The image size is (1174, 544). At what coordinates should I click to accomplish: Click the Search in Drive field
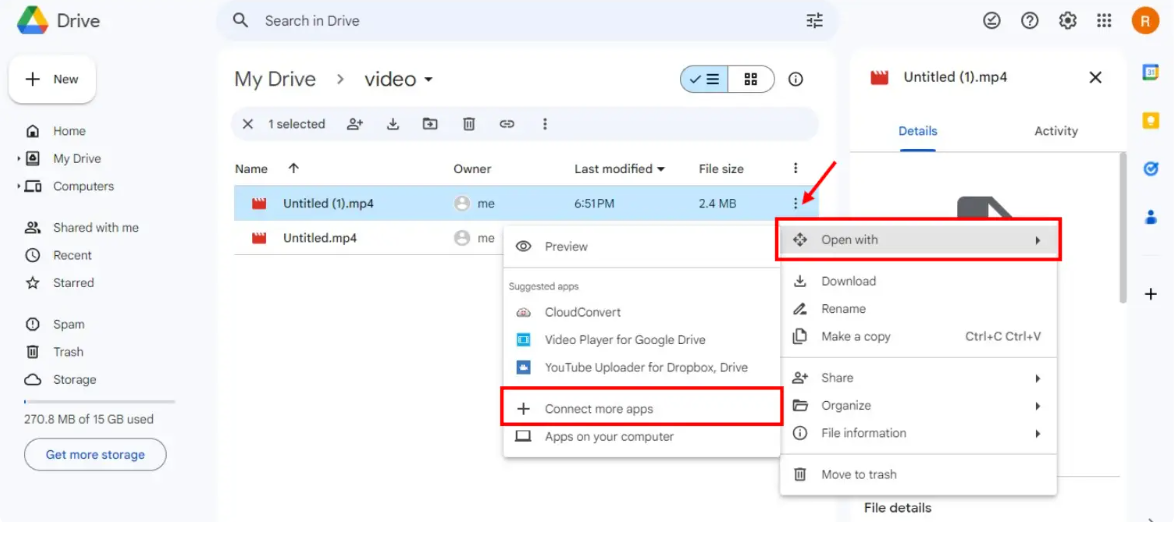click(528, 21)
